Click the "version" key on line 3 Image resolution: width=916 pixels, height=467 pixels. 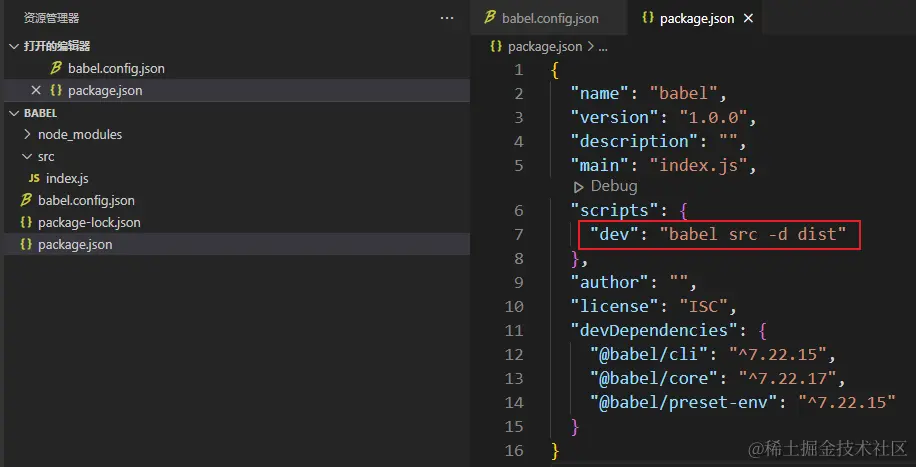tap(614, 117)
